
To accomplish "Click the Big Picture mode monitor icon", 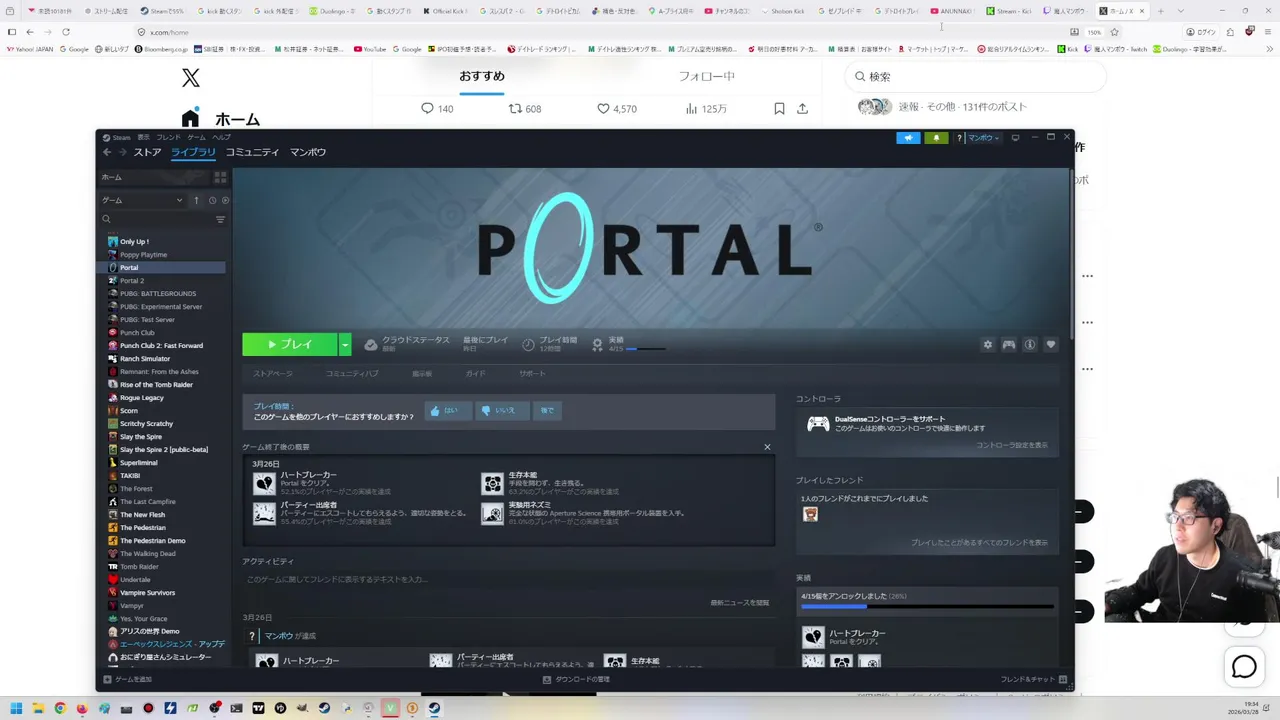I will coord(1015,138).
